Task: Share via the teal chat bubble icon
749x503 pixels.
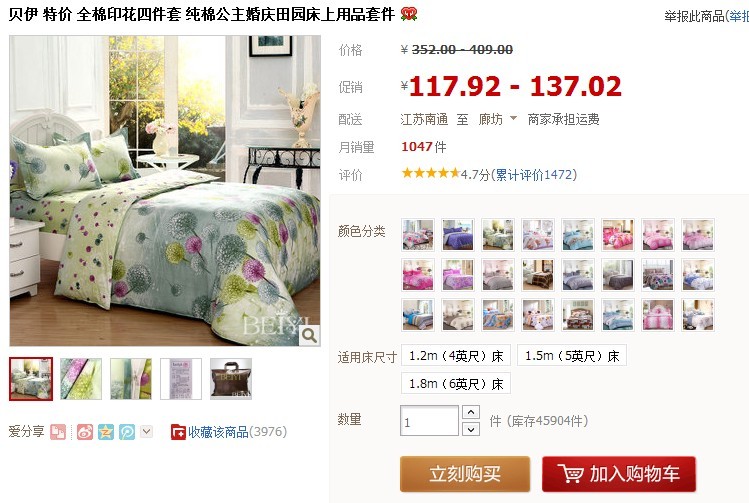Action: (x=127, y=432)
